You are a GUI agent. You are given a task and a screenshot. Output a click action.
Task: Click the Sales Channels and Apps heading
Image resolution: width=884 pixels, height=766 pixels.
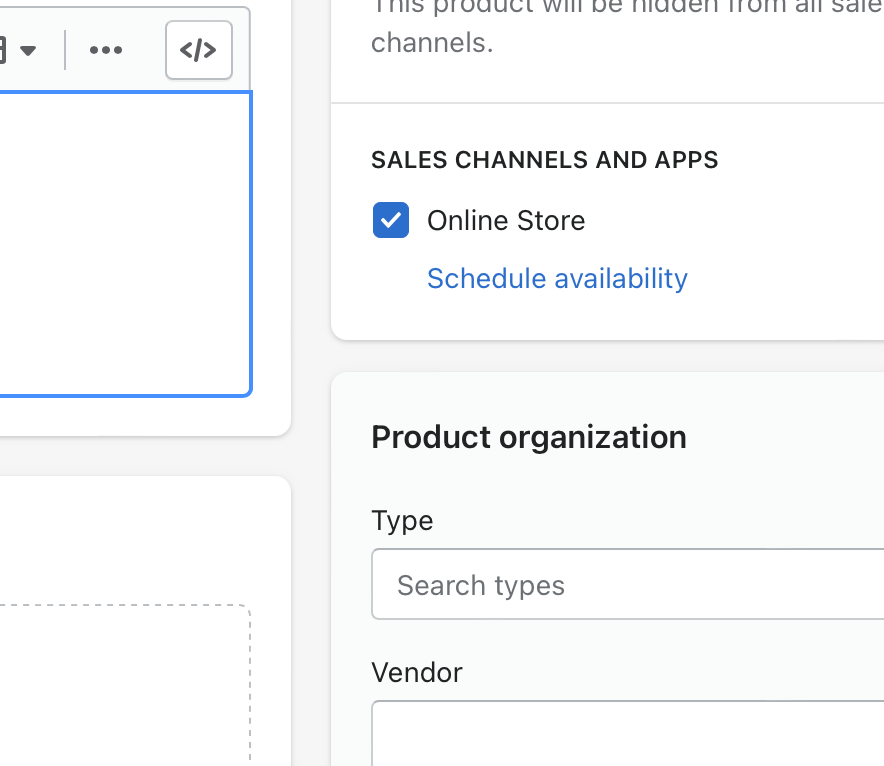544,160
